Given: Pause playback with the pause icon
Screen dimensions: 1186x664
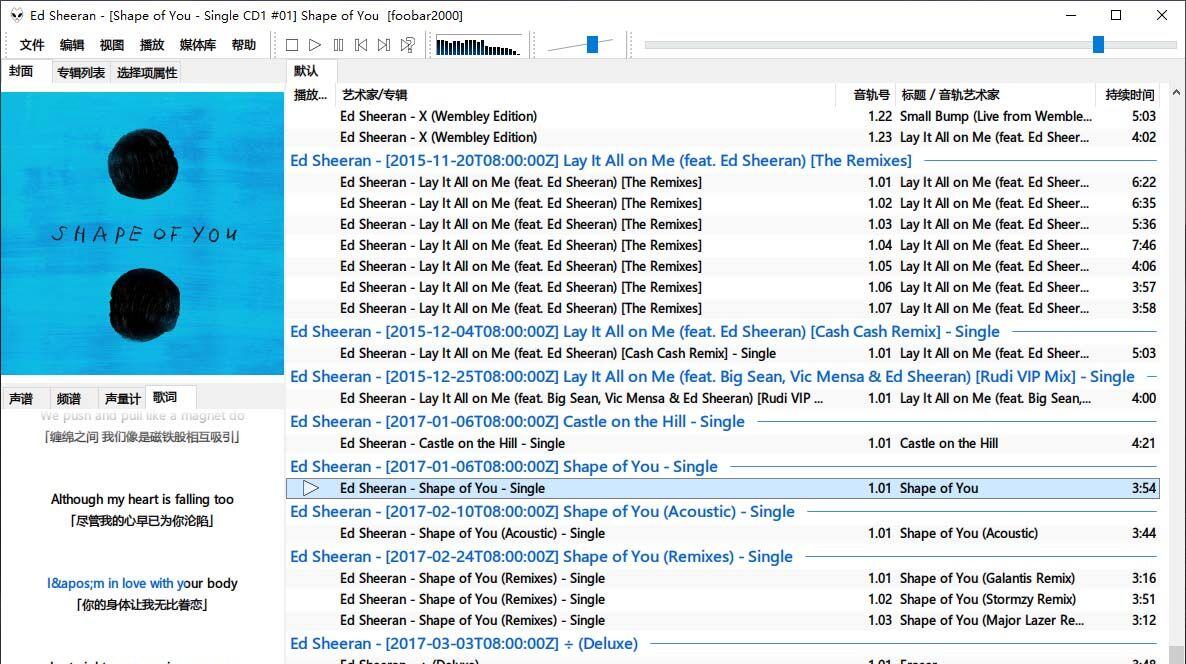Looking at the screenshot, I should coord(338,45).
